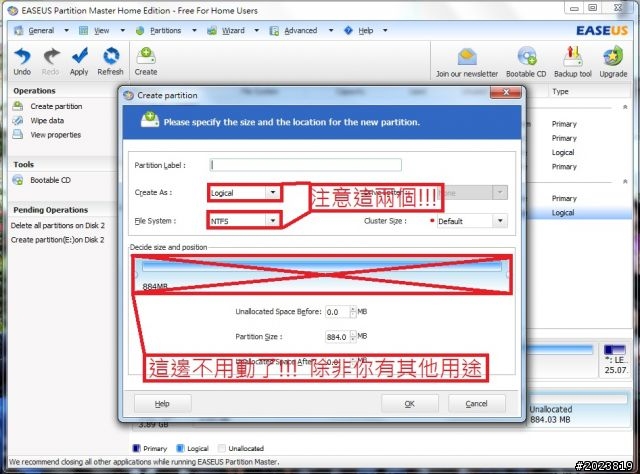Click the Partition Label text field

coord(305,165)
